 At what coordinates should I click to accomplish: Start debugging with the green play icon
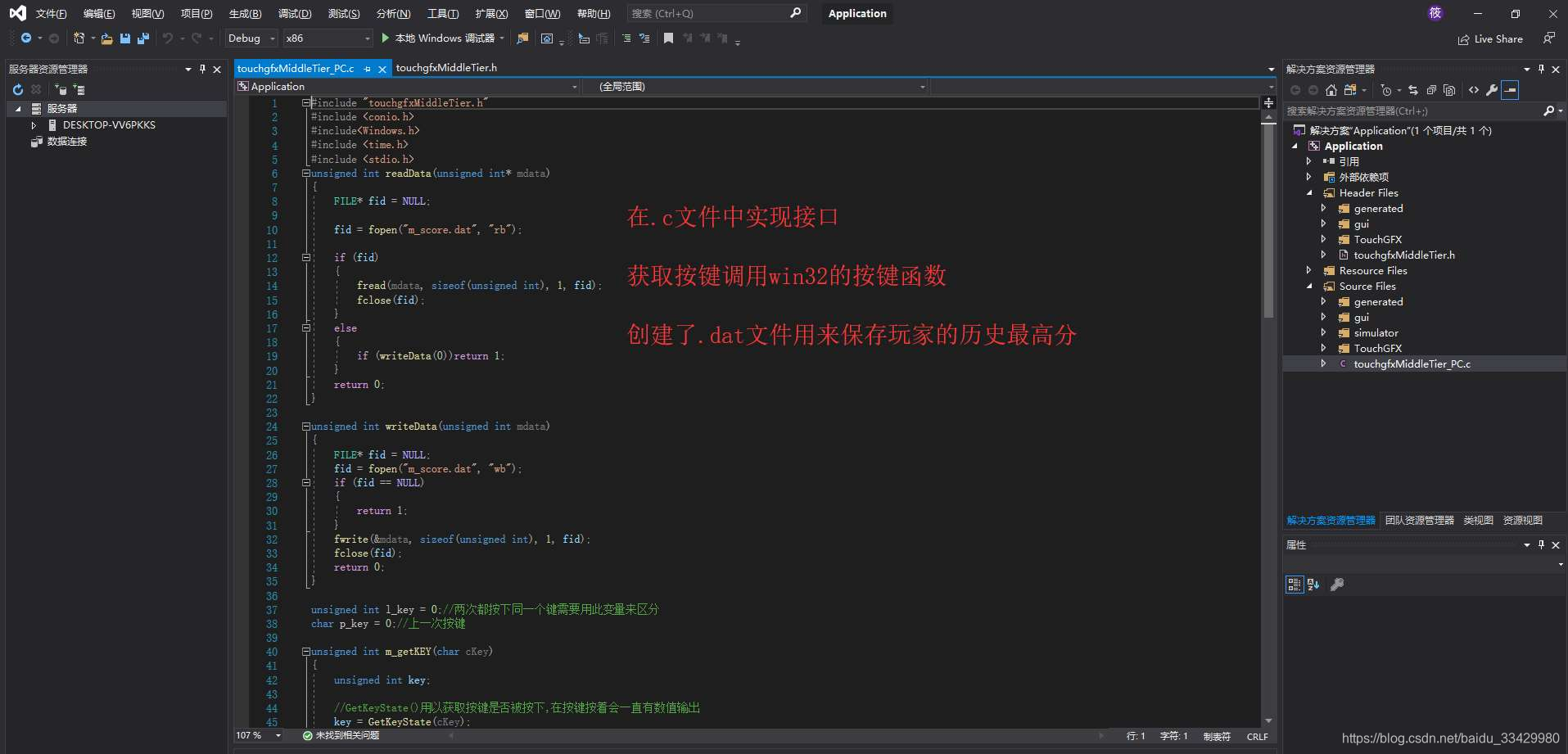(386, 38)
